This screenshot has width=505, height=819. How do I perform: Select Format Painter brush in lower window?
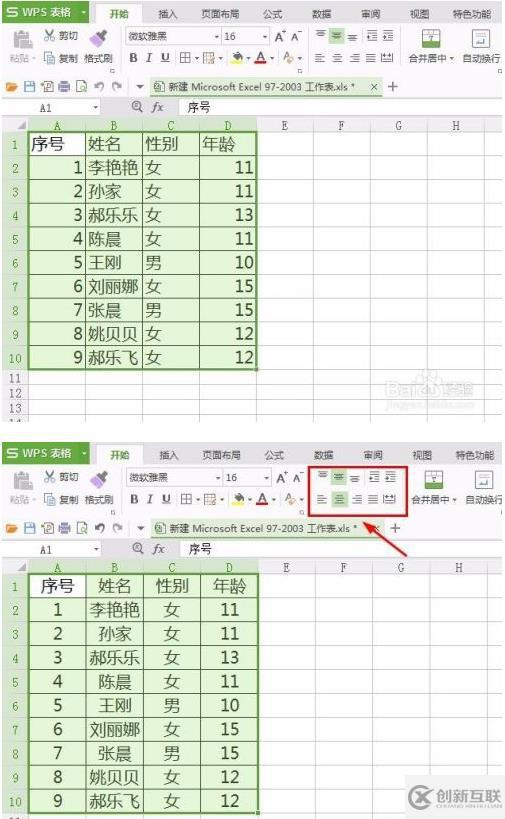99,478
